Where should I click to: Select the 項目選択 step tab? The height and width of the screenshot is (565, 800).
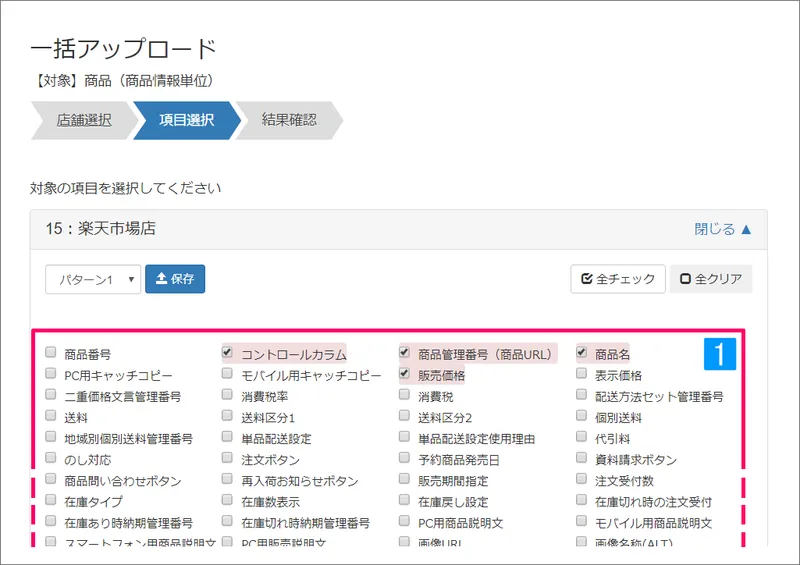(x=187, y=120)
